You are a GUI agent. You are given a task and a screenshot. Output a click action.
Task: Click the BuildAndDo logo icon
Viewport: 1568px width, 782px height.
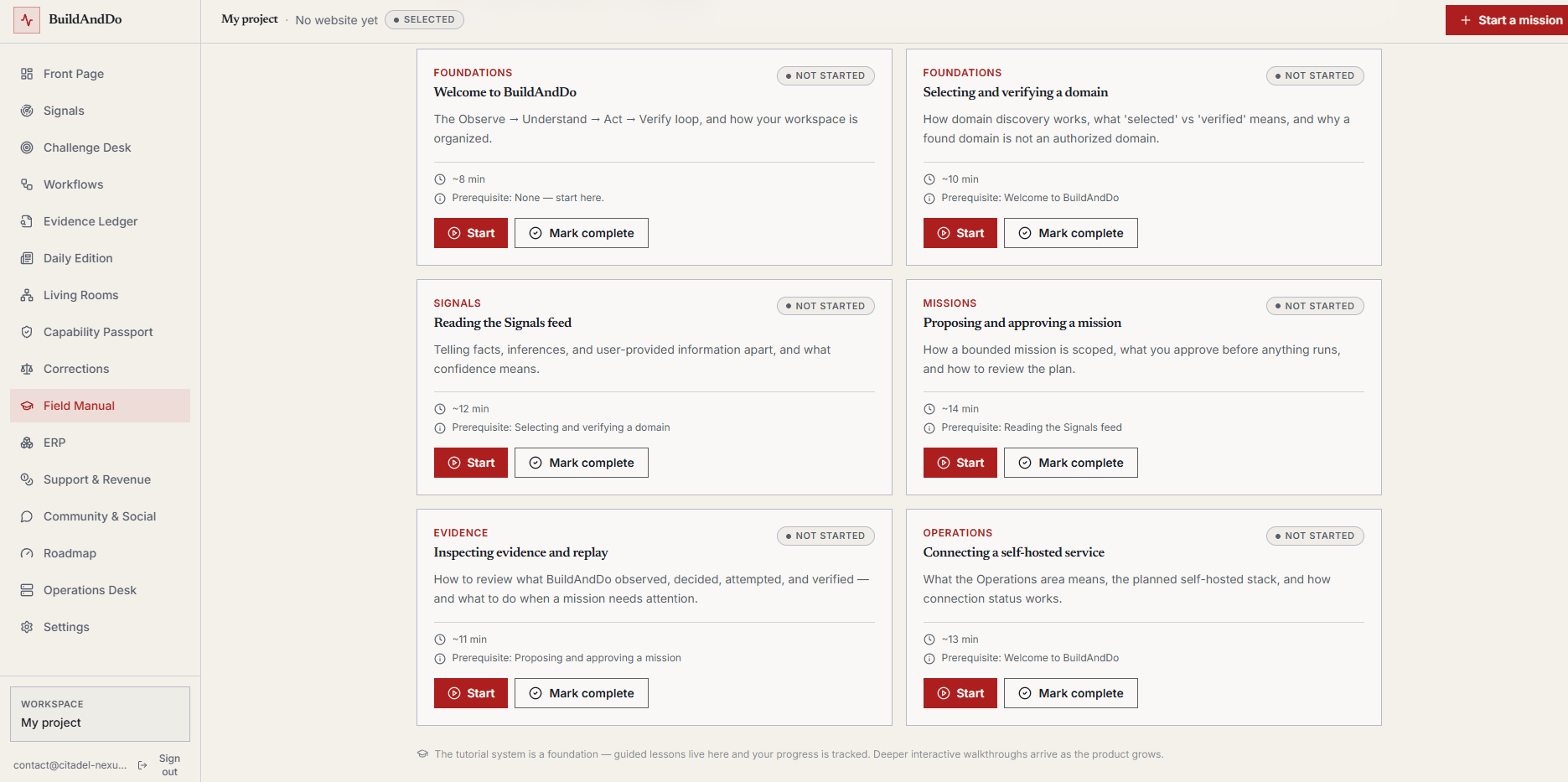tap(27, 20)
